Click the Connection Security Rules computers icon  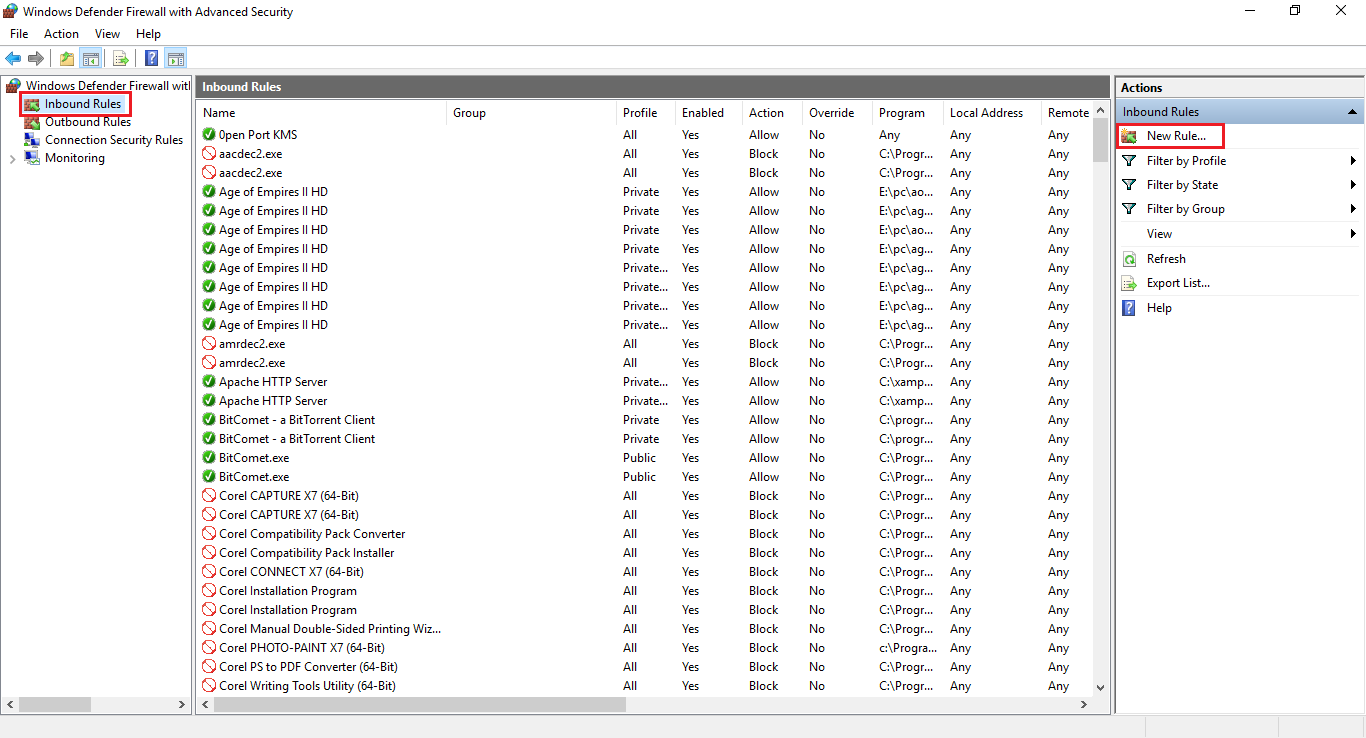coord(33,140)
